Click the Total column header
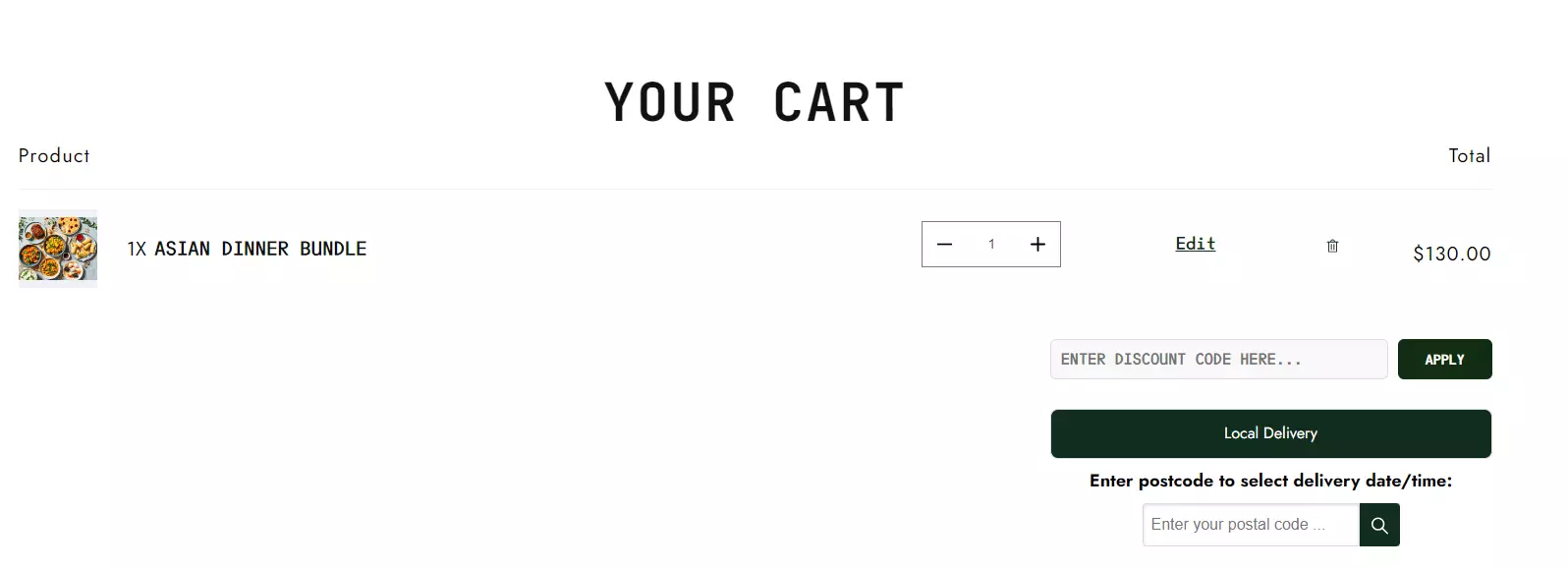Screen dimensions: 1568x569 pos(1470,155)
